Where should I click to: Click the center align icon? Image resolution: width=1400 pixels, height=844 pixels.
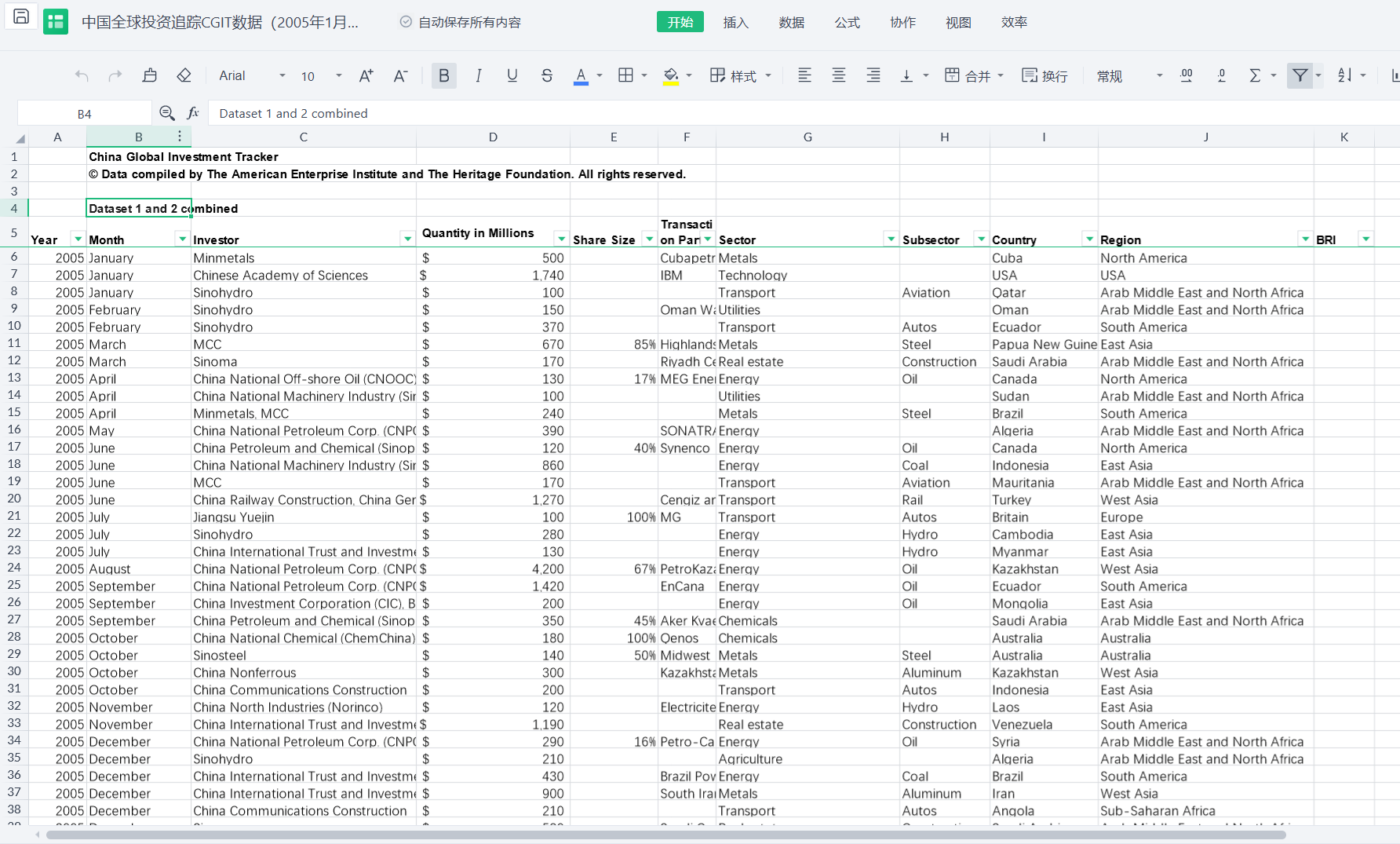(839, 75)
